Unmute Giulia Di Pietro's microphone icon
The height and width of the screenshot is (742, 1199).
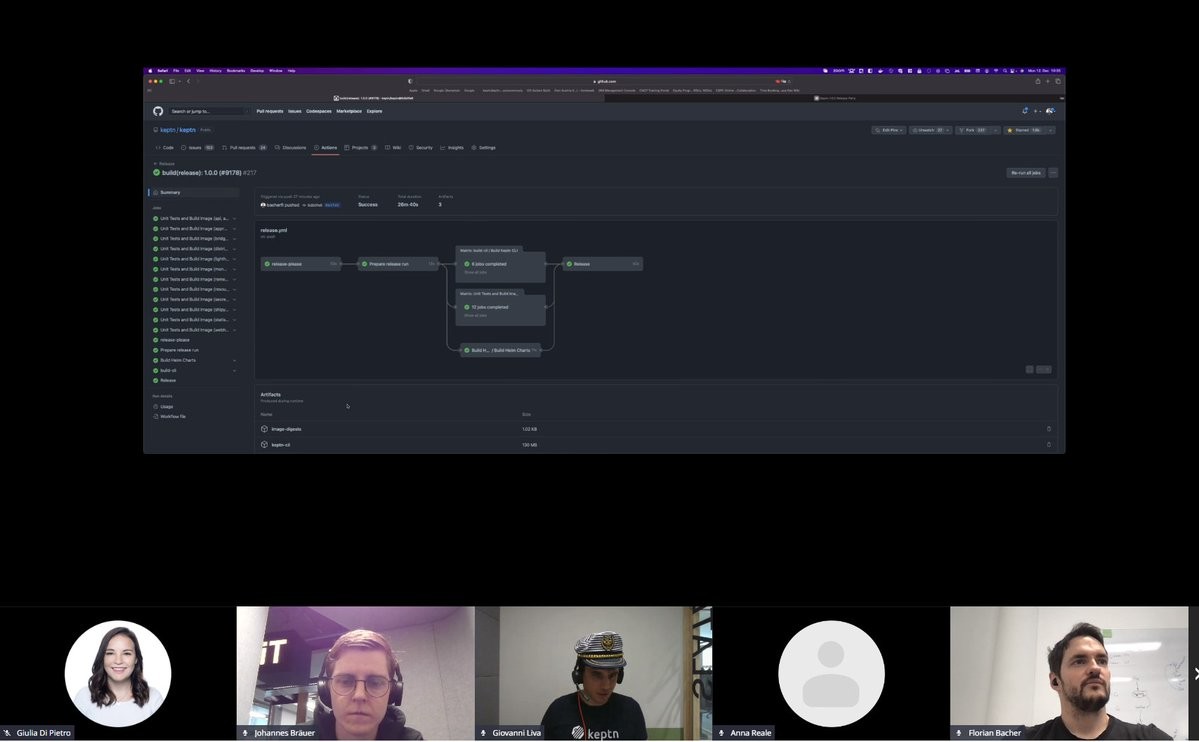point(8,733)
